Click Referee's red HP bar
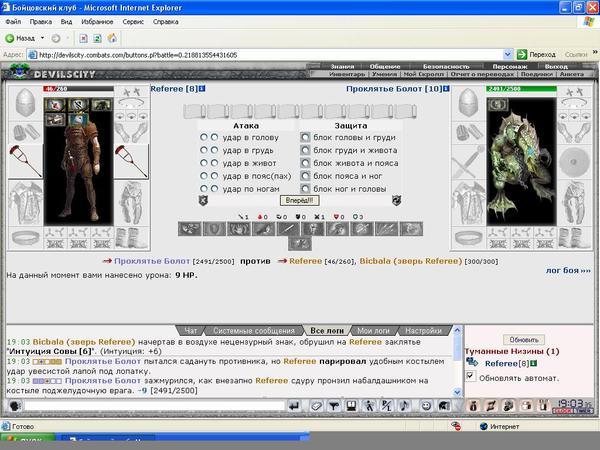The height and width of the screenshot is (450, 600). (x=78, y=89)
